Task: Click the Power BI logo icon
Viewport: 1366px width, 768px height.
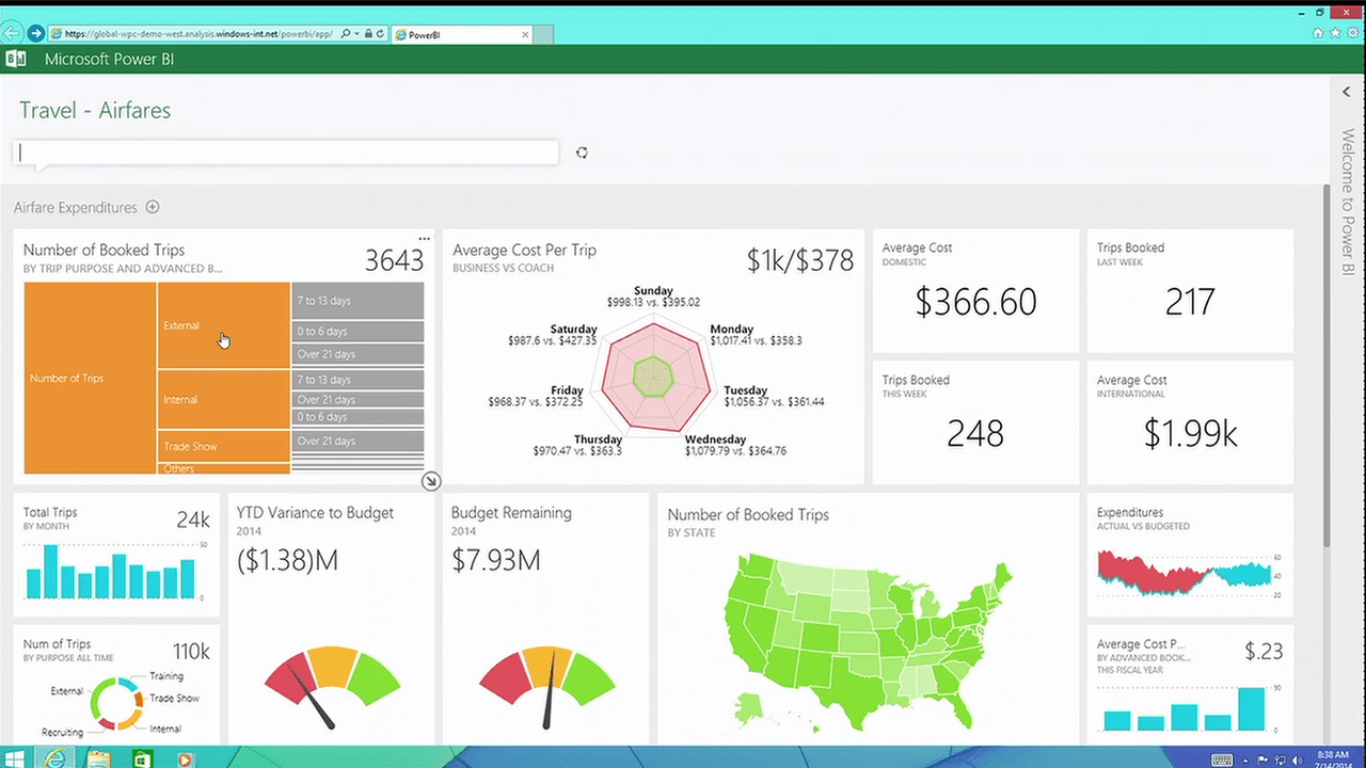Action: pyautogui.click(x=15, y=59)
